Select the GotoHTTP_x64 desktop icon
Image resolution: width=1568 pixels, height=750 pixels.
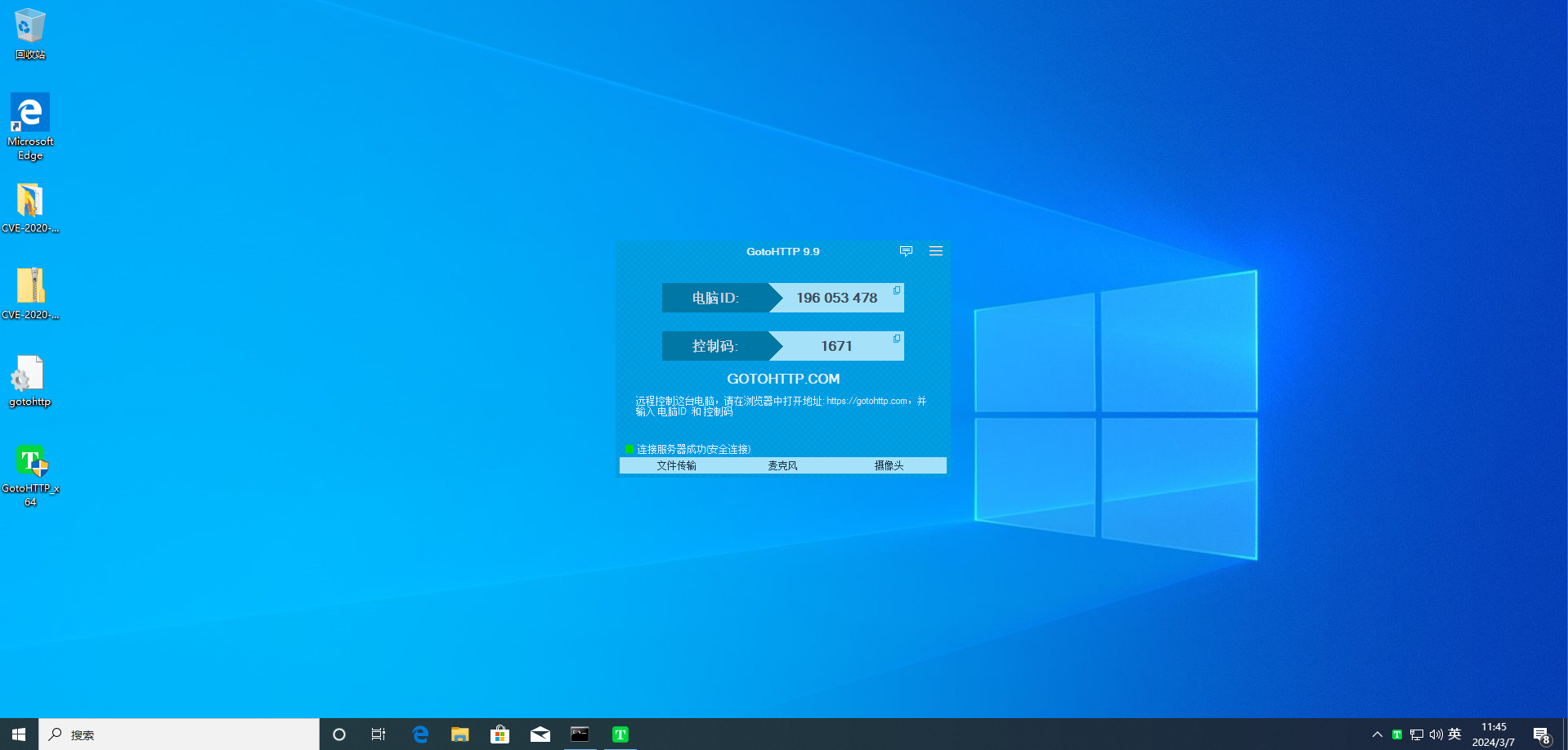[x=30, y=476]
